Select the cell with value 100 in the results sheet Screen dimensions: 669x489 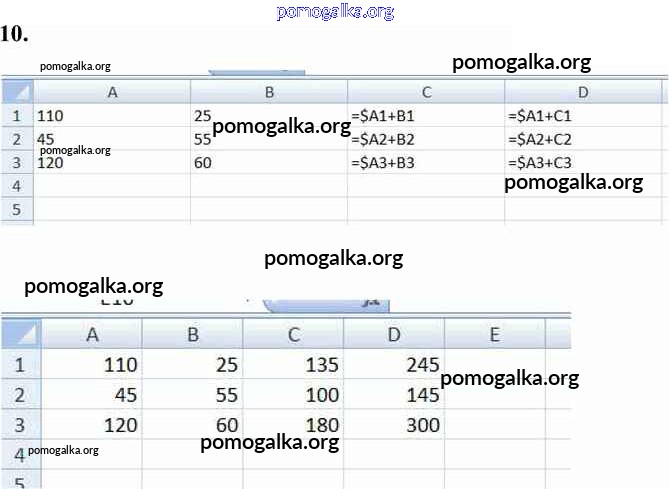pyautogui.click(x=293, y=395)
